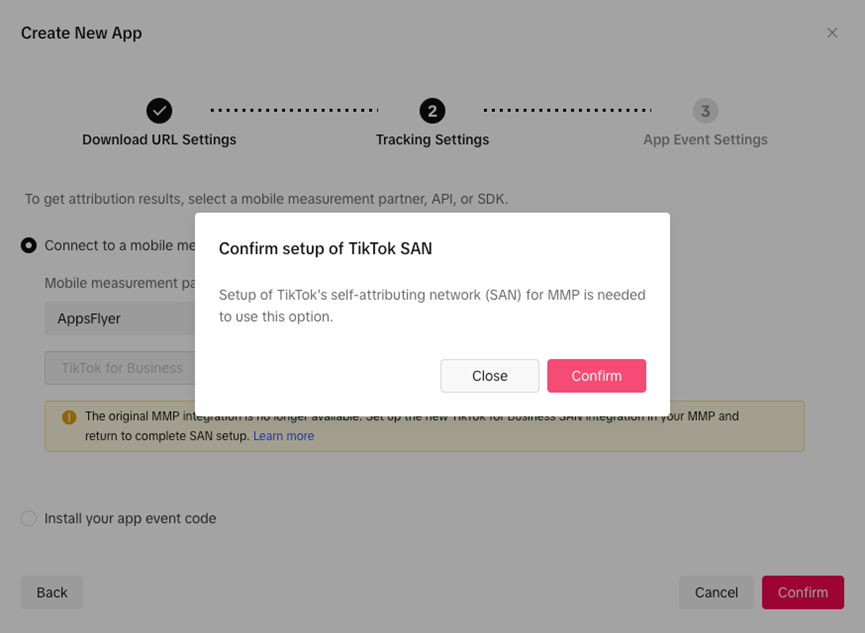Confirm TikTok SAN setup in modal
Image resolution: width=865 pixels, height=633 pixels.
coord(596,376)
